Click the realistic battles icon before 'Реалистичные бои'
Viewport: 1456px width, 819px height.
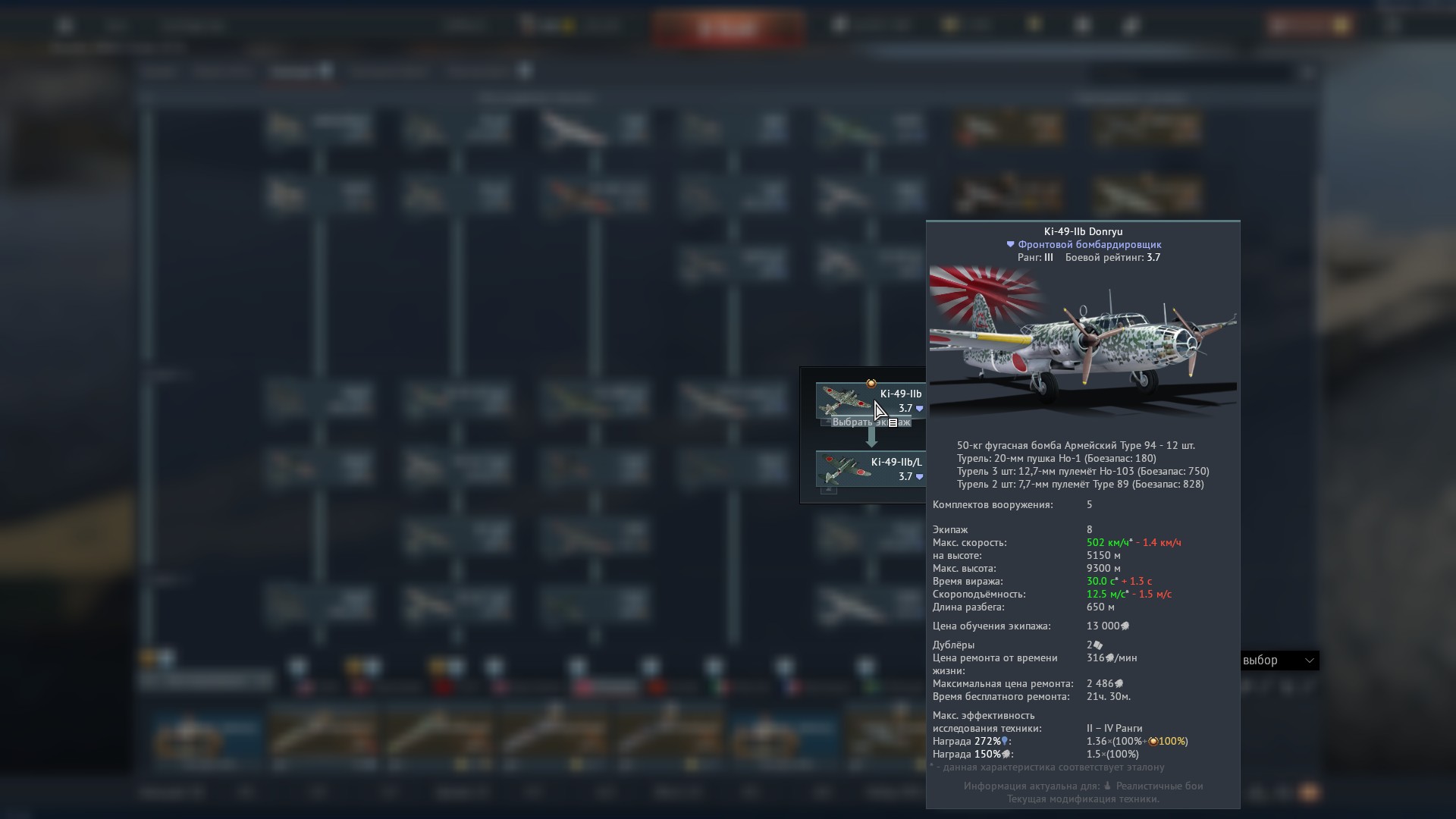click(x=1107, y=786)
